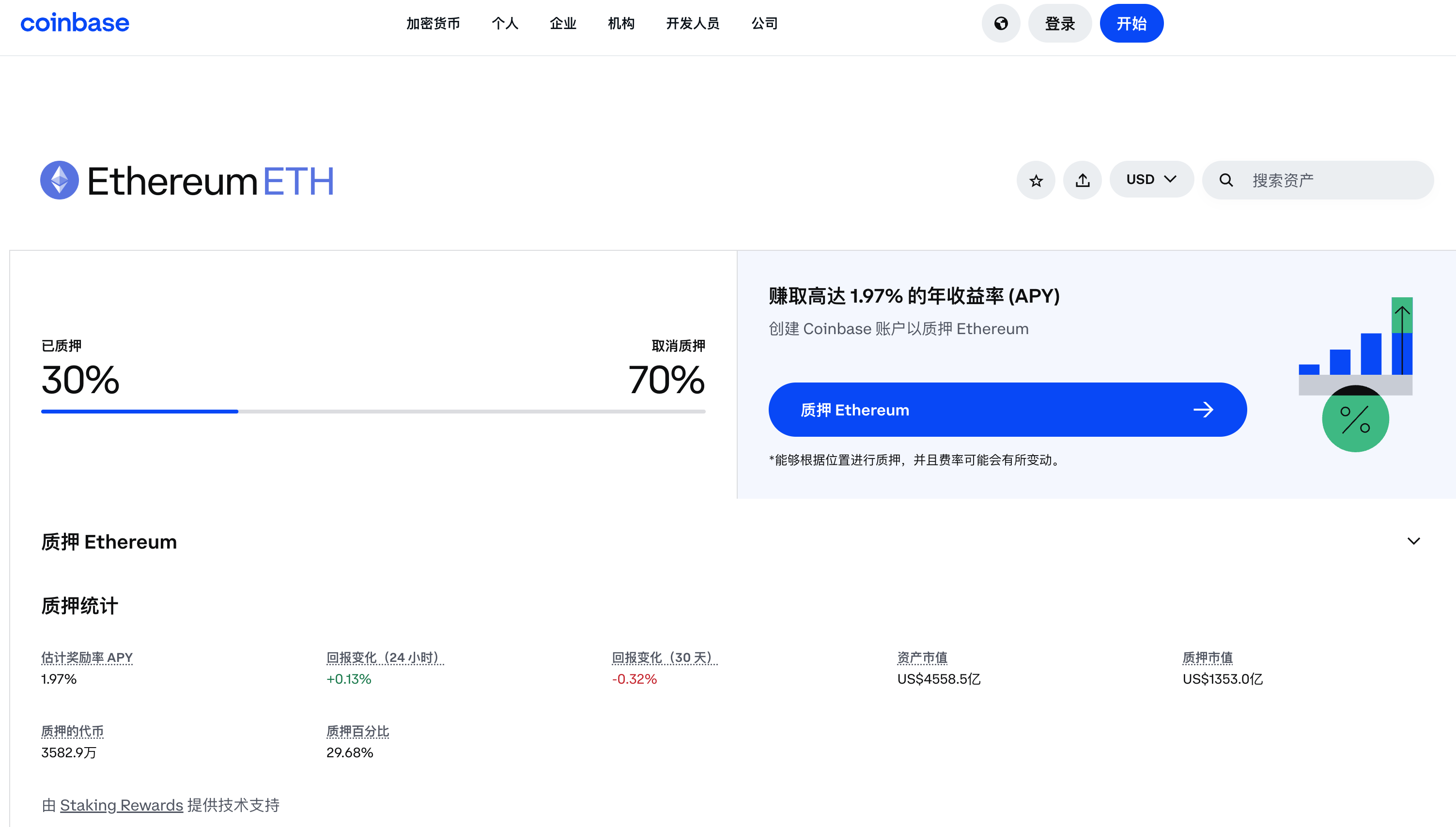Click the Ethereum logo icon
This screenshot has height=827, width=1456.
tap(59, 180)
